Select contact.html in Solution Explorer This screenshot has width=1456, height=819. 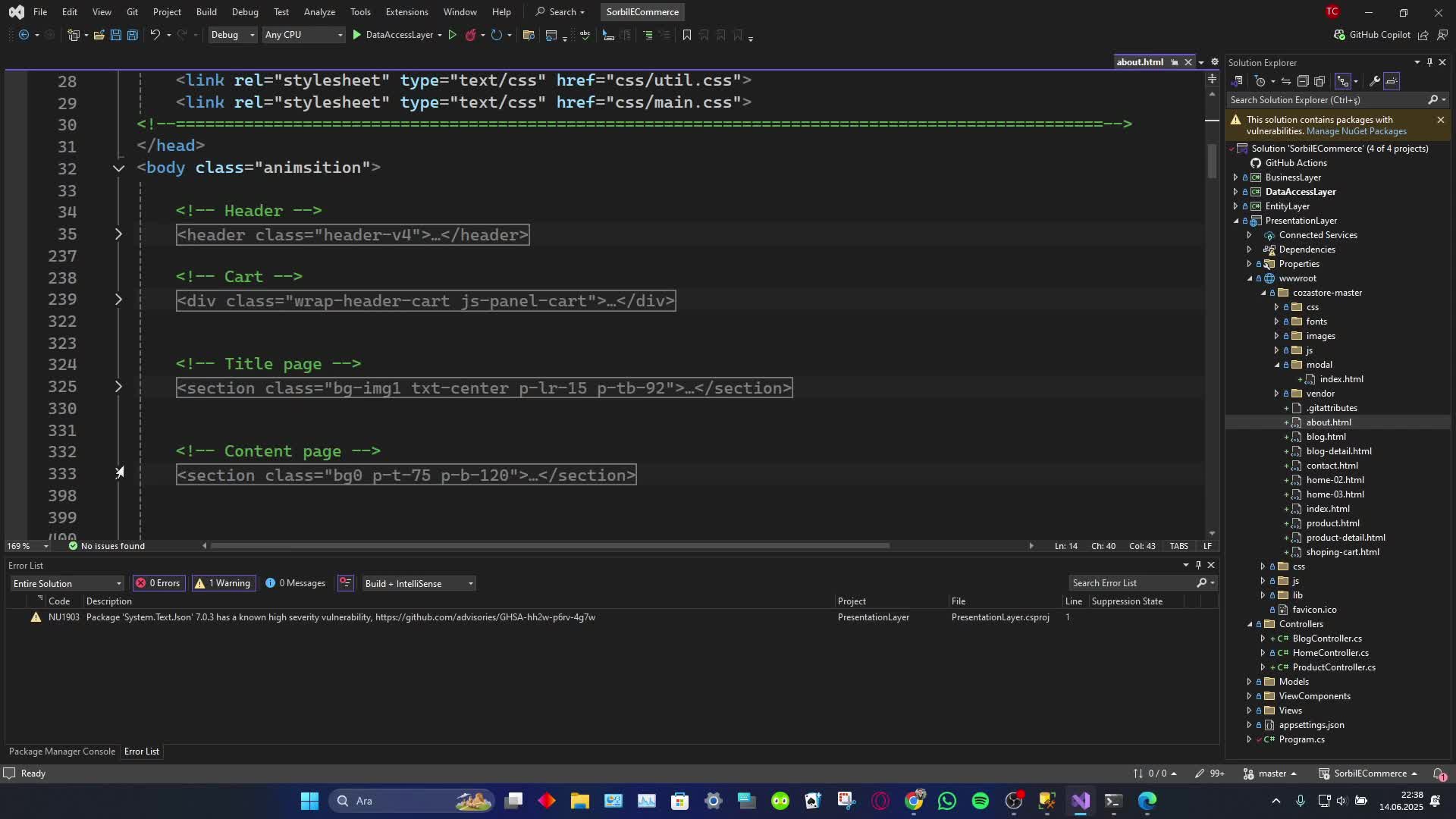1332,466
